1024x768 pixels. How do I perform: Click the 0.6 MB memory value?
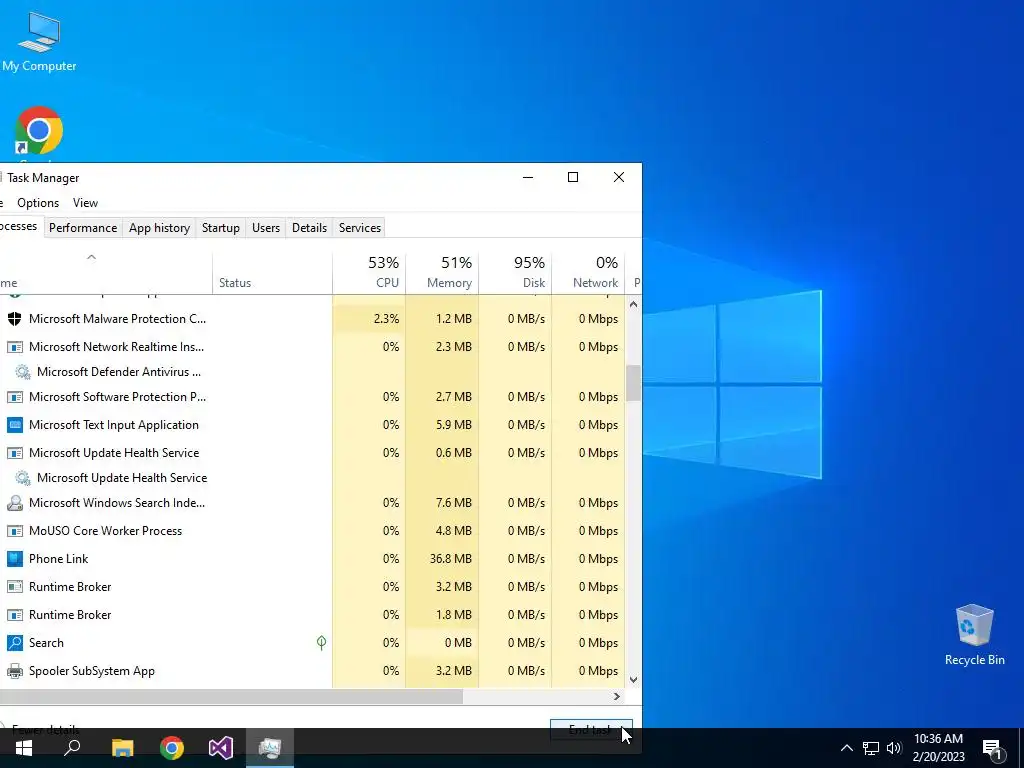453,453
